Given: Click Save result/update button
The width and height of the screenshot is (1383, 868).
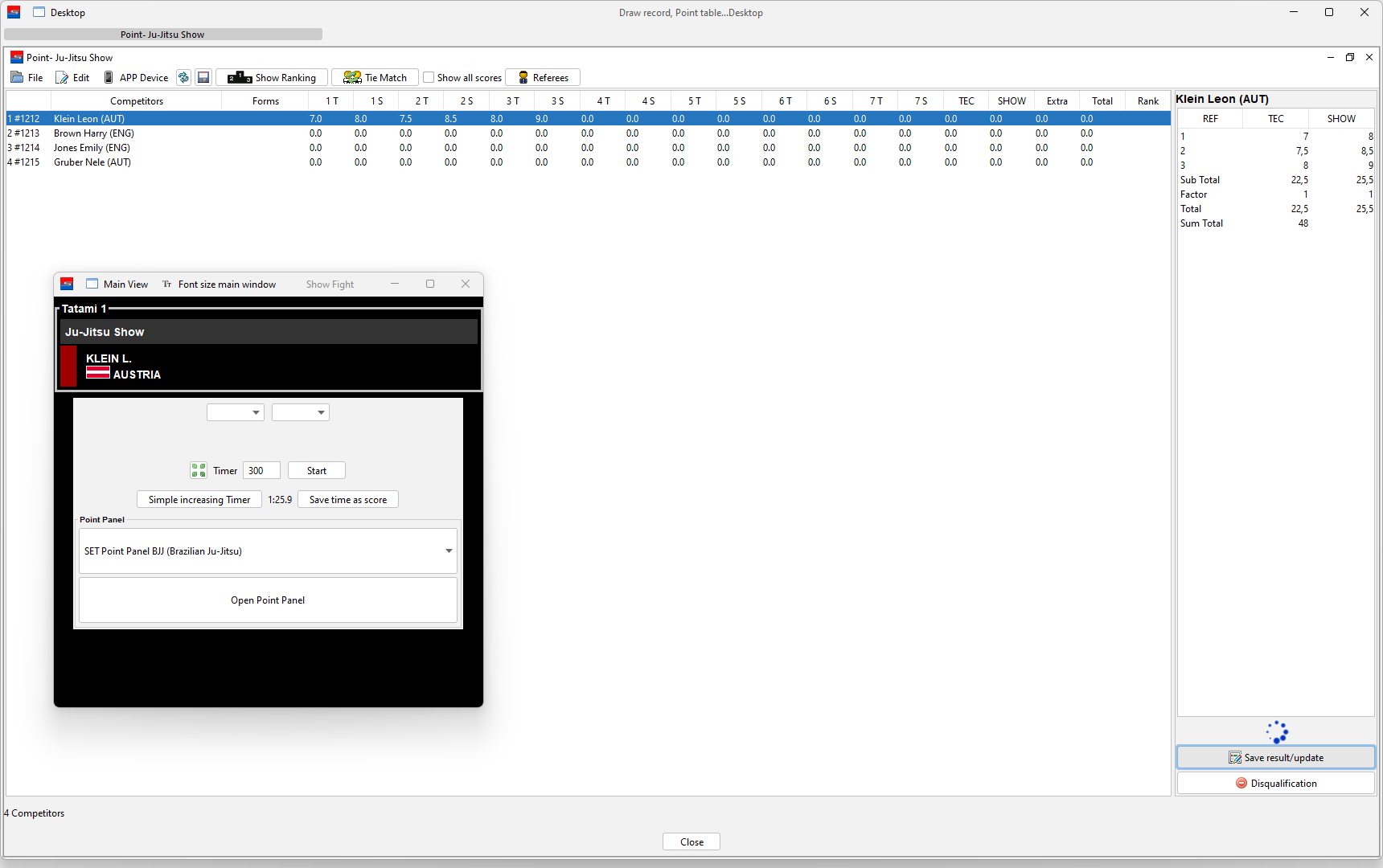Looking at the screenshot, I should 1275,758.
